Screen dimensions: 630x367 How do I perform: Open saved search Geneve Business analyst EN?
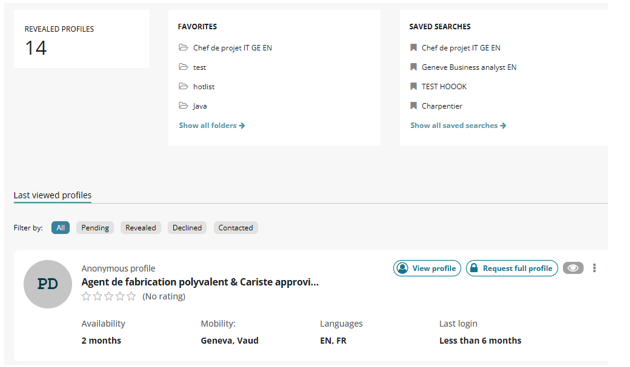tap(469, 67)
